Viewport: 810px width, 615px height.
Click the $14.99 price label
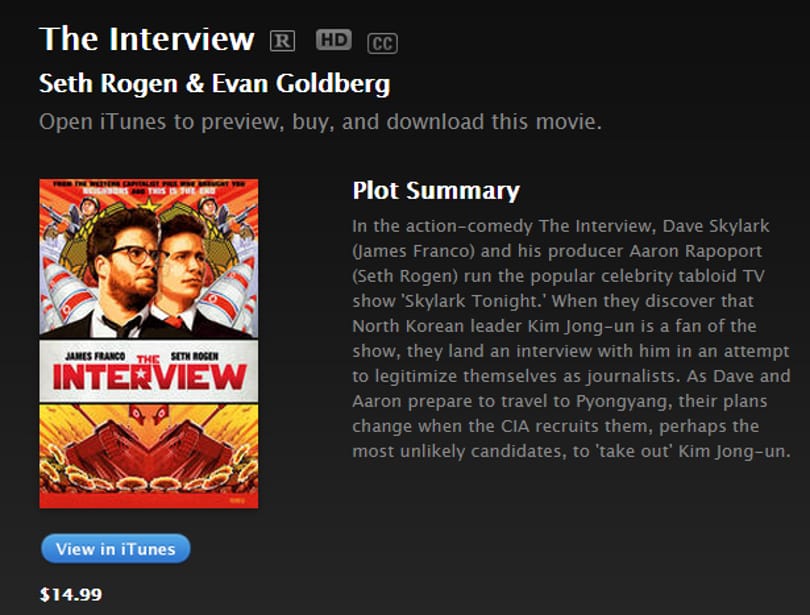coord(71,594)
